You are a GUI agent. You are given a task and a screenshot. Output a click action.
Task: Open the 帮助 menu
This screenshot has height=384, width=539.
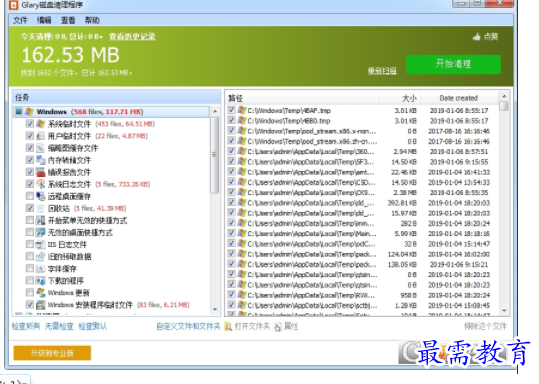[x=92, y=20]
